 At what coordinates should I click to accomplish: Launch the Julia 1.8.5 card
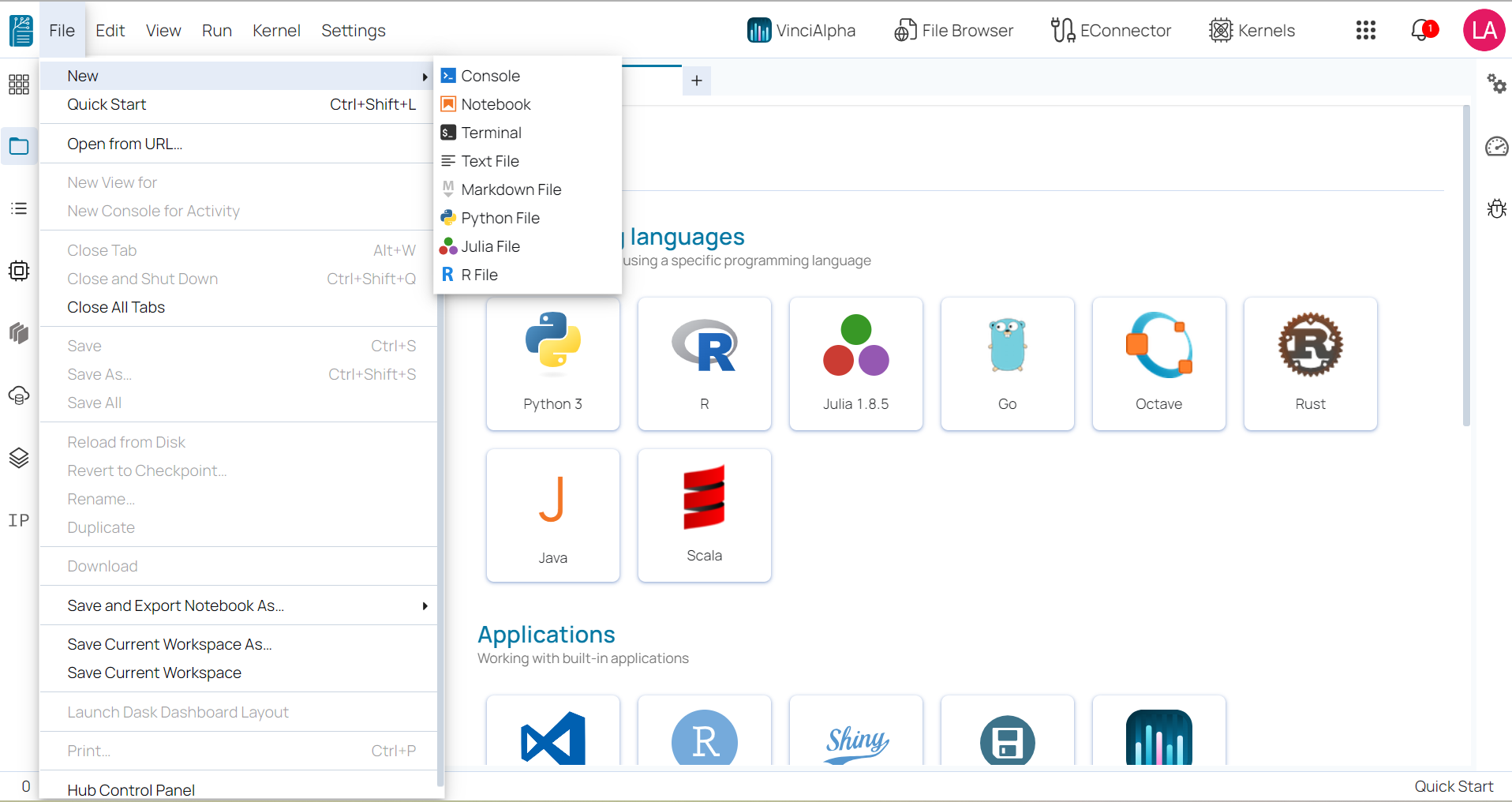click(856, 364)
